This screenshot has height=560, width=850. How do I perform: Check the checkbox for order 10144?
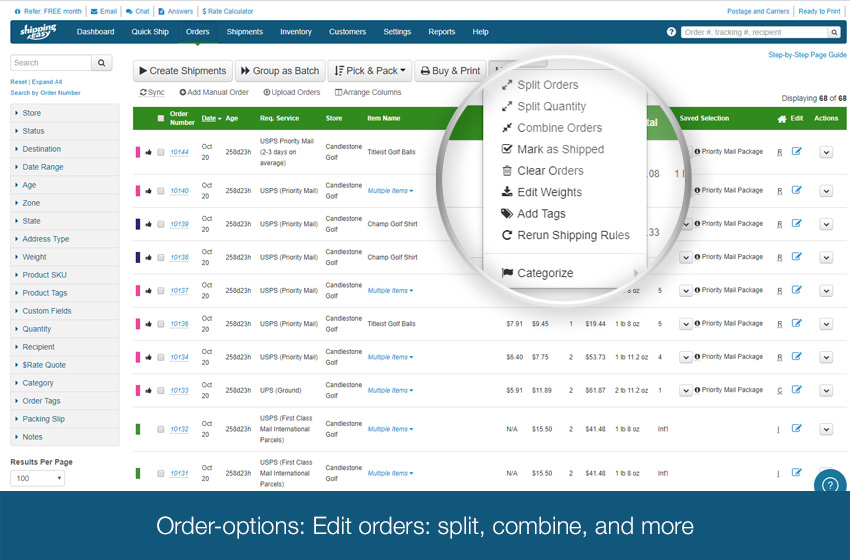pos(160,152)
